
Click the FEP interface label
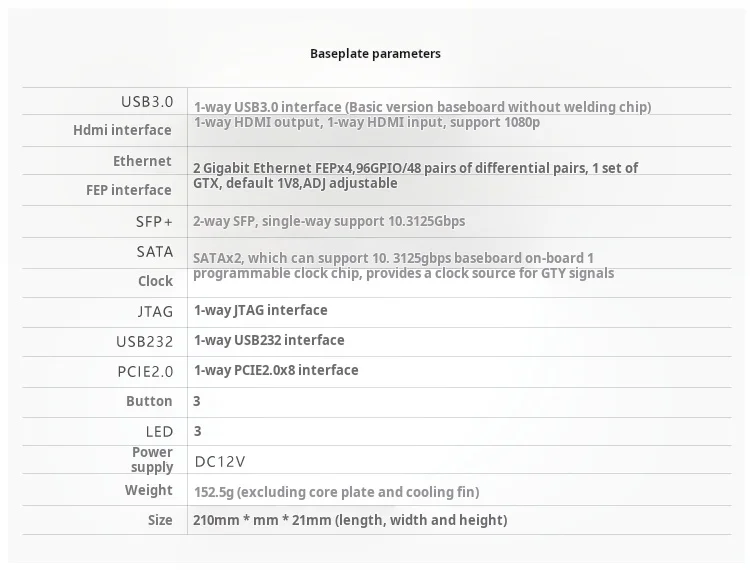[x=129, y=190]
